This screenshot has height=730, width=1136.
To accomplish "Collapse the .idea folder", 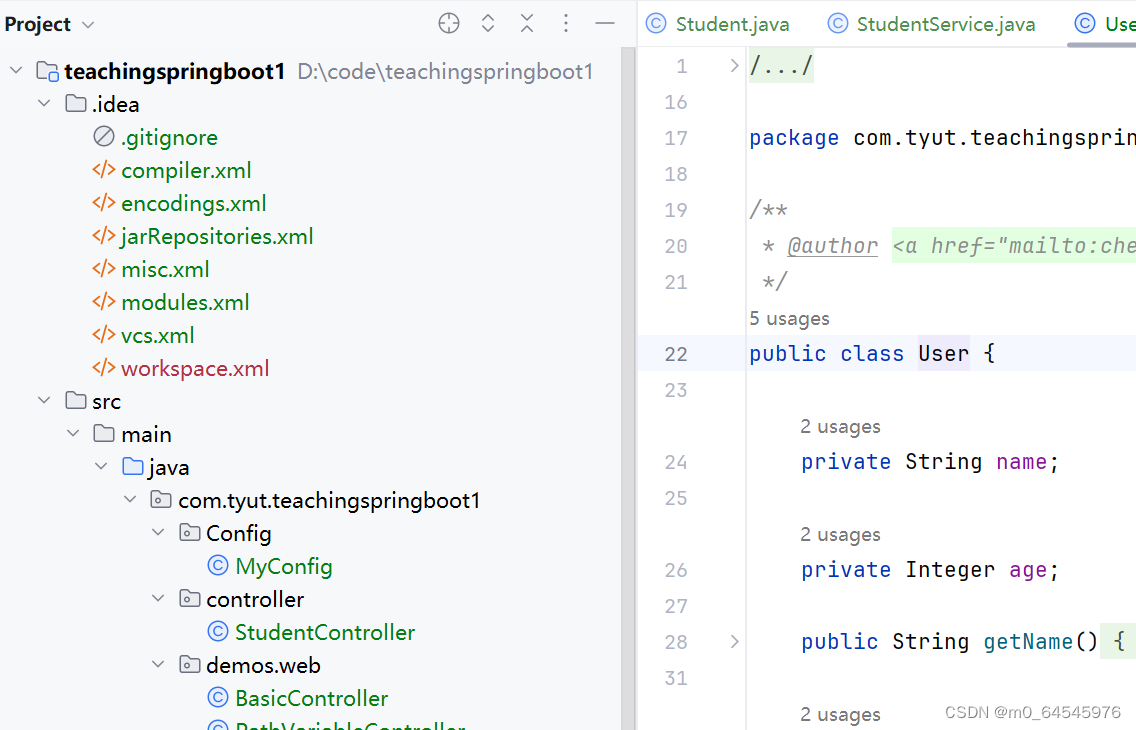I will (44, 103).
